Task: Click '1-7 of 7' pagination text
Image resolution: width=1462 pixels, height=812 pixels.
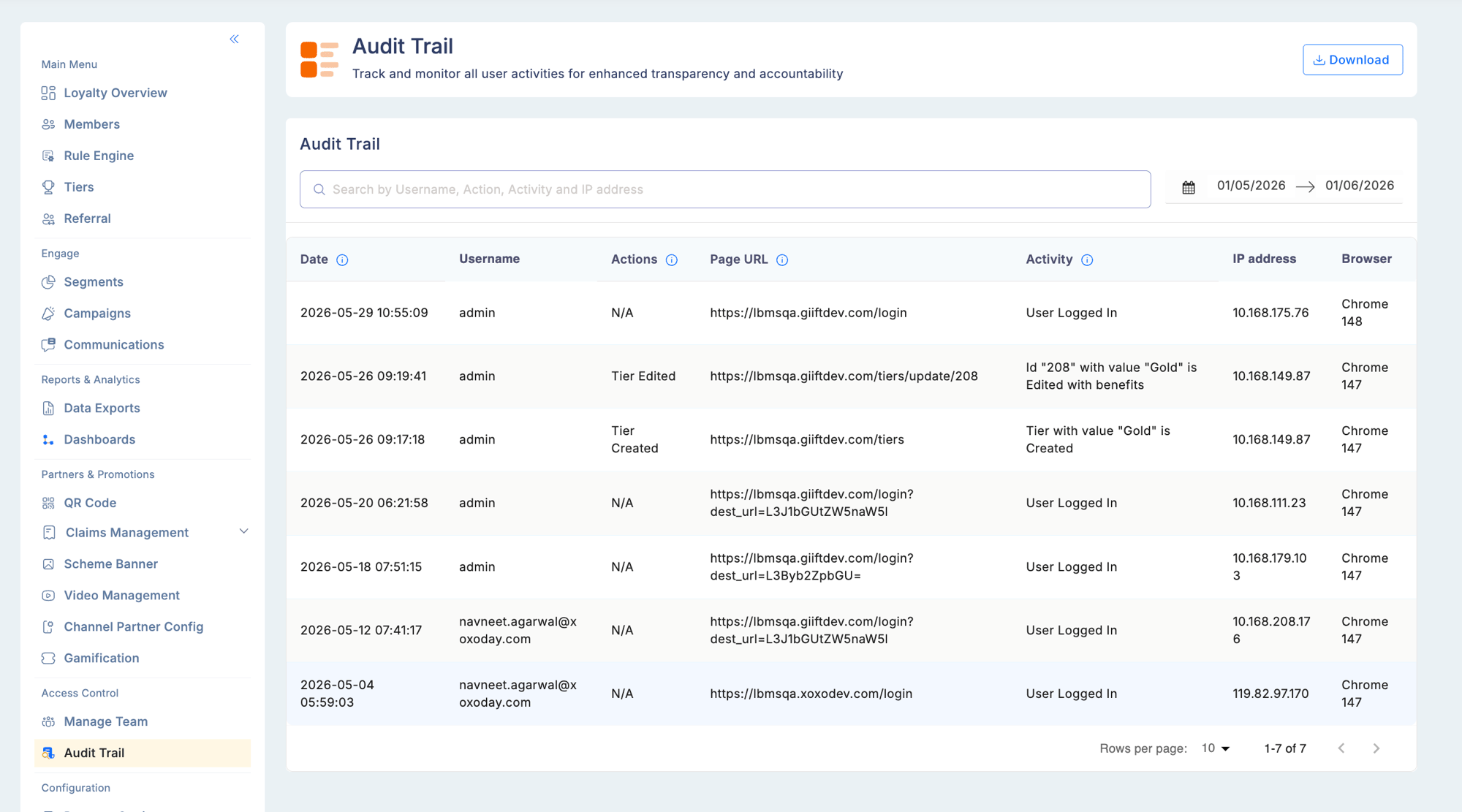Action: click(x=1285, y=748)
